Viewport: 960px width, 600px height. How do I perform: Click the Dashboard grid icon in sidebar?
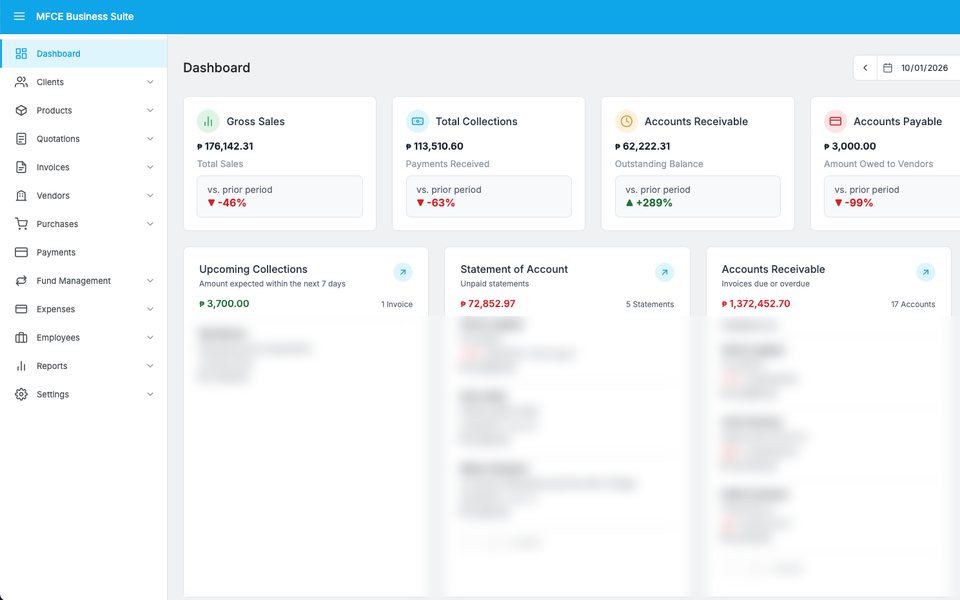pos(21,54)
